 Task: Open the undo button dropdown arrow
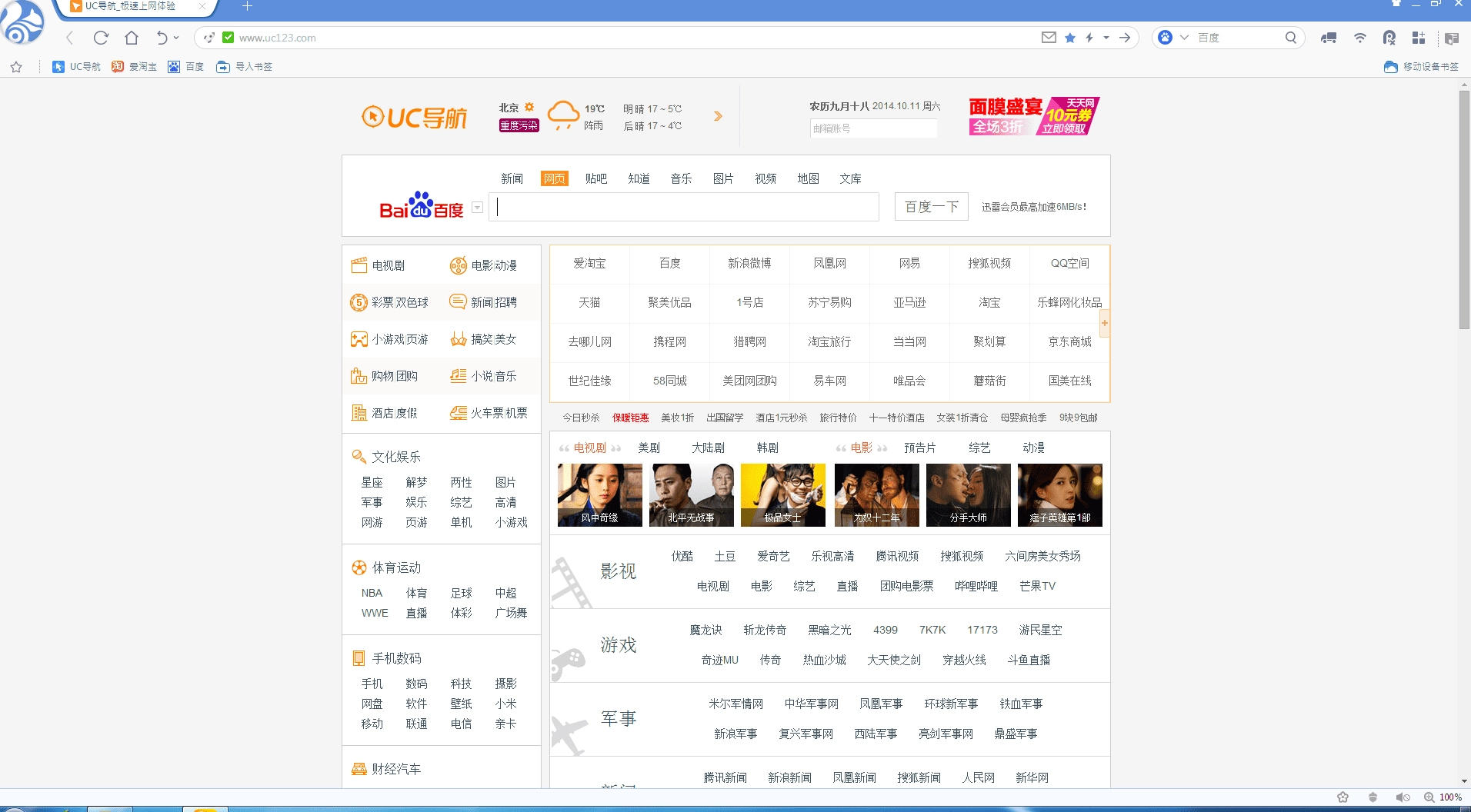177,38
